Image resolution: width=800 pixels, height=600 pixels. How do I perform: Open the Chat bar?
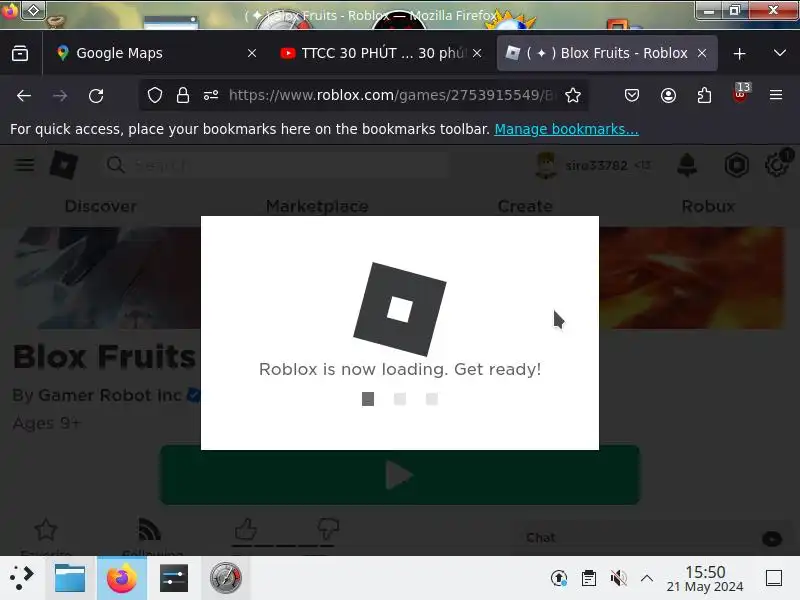pos(655,538)
